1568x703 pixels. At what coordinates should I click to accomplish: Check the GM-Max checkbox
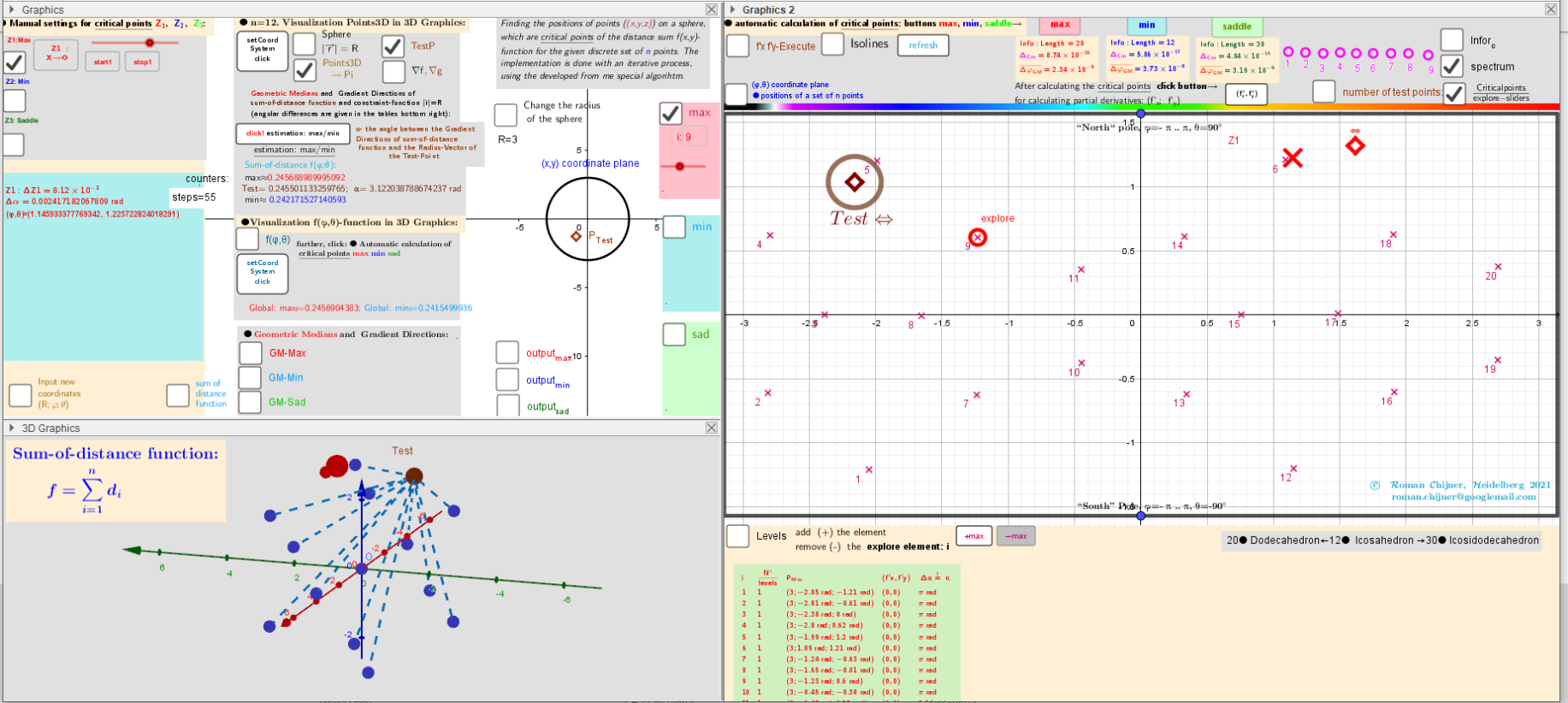(x=251, y=353)
